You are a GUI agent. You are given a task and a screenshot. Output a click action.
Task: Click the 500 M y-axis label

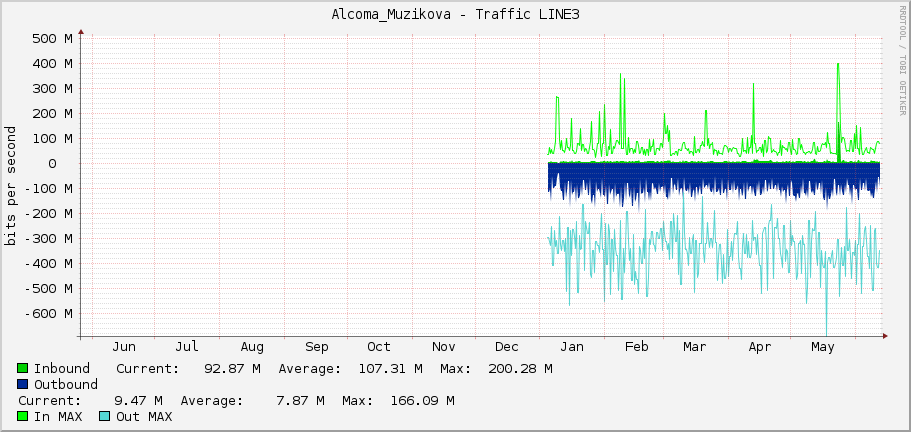pyautogui.click(x=52, y=39)
